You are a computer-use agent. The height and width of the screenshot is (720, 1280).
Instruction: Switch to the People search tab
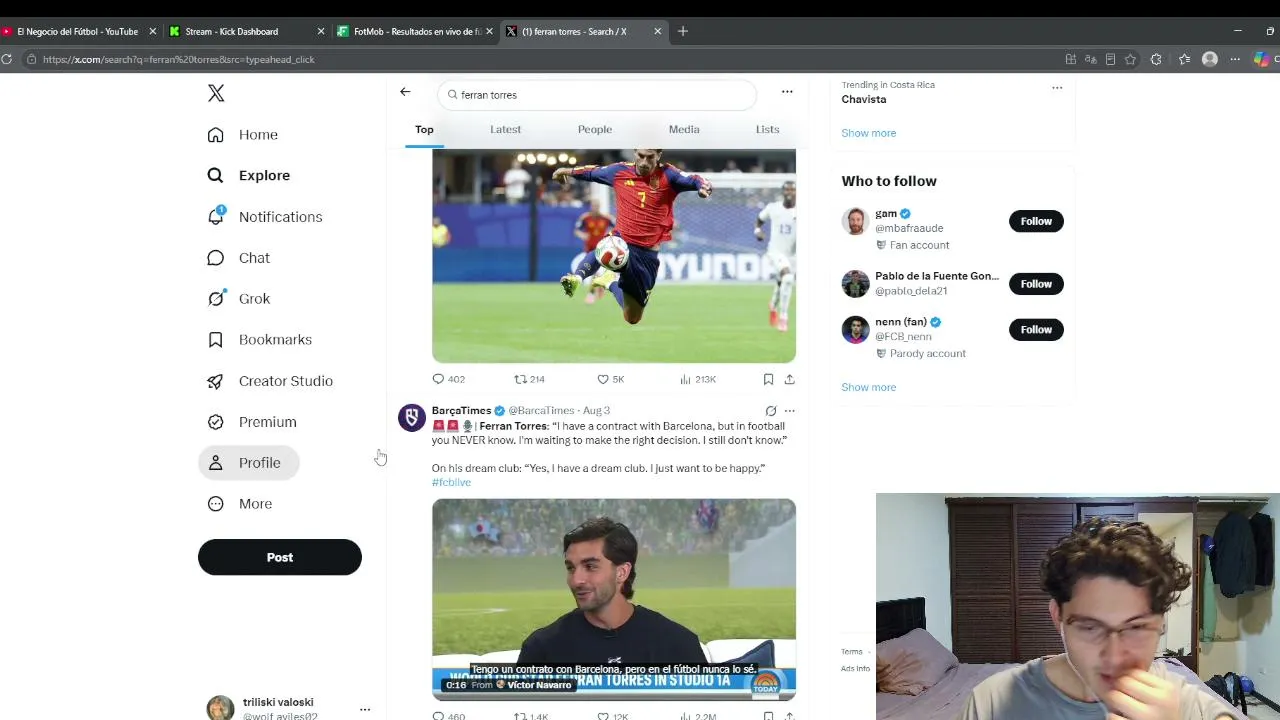595,129
